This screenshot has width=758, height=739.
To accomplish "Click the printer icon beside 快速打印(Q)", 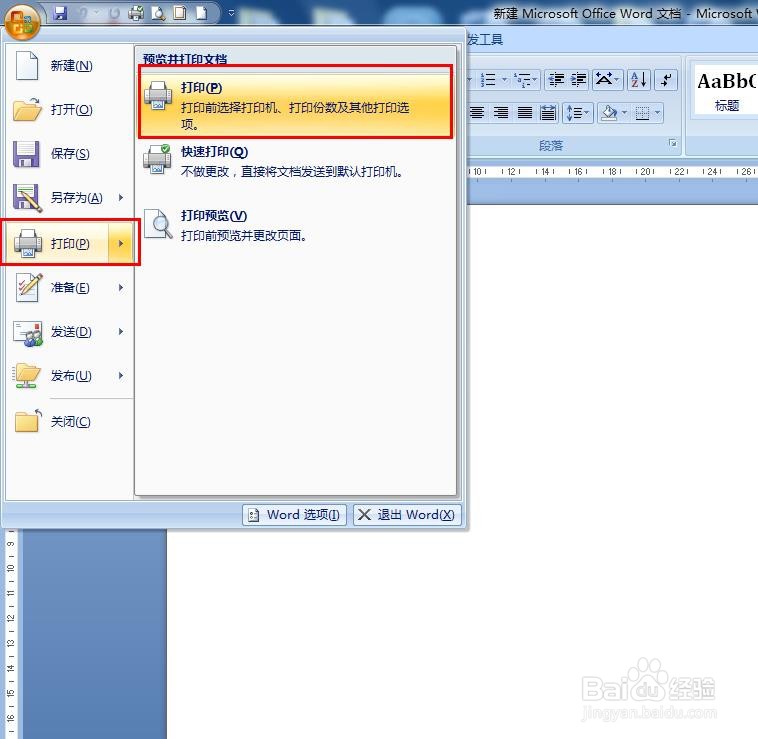I will (157, 159).
